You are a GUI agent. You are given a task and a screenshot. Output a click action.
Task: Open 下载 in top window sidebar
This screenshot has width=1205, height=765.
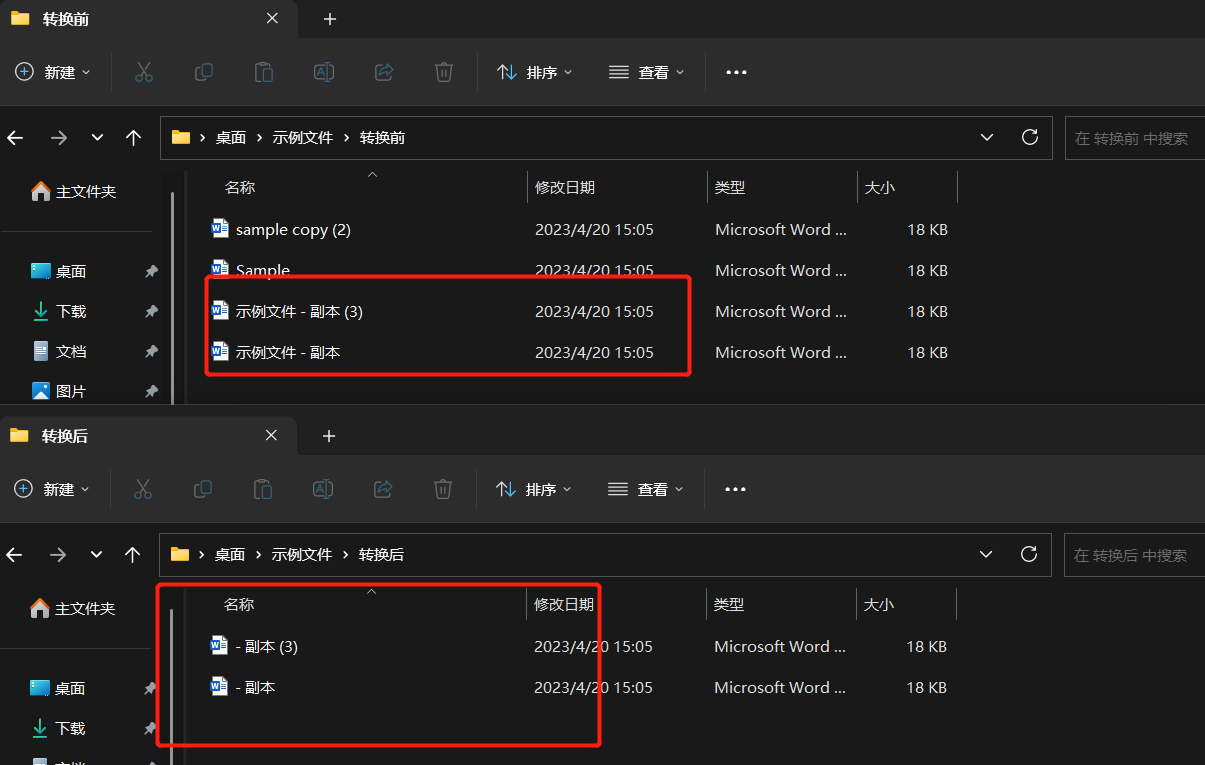coord(71,311)
